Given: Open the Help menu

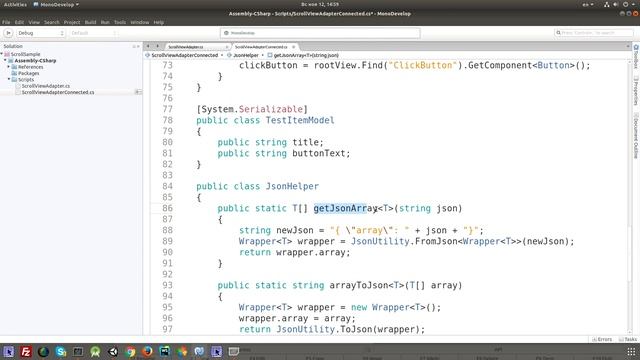Looking at the screenshot, I should coord(159,22).
